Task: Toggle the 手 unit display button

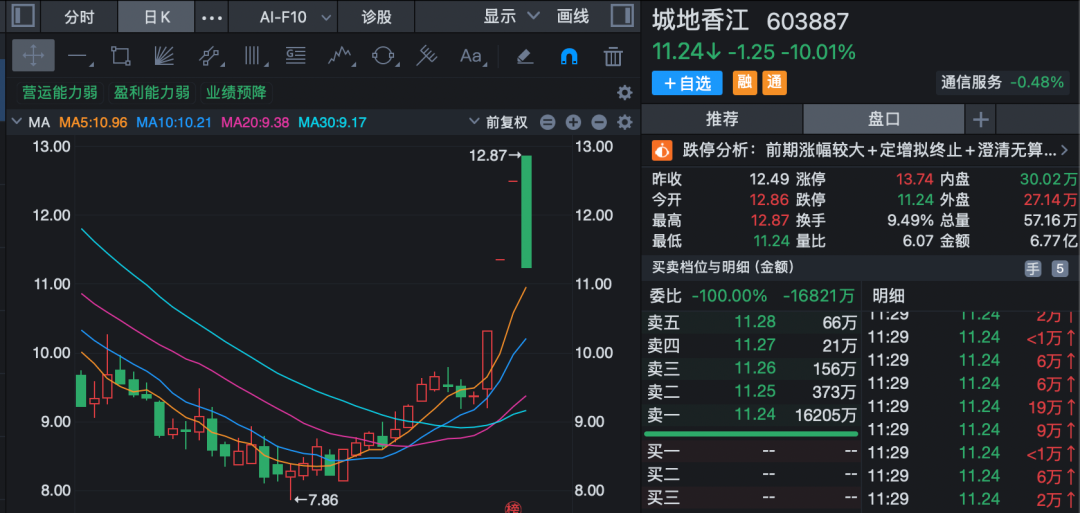Action: tap(1032, 269)
